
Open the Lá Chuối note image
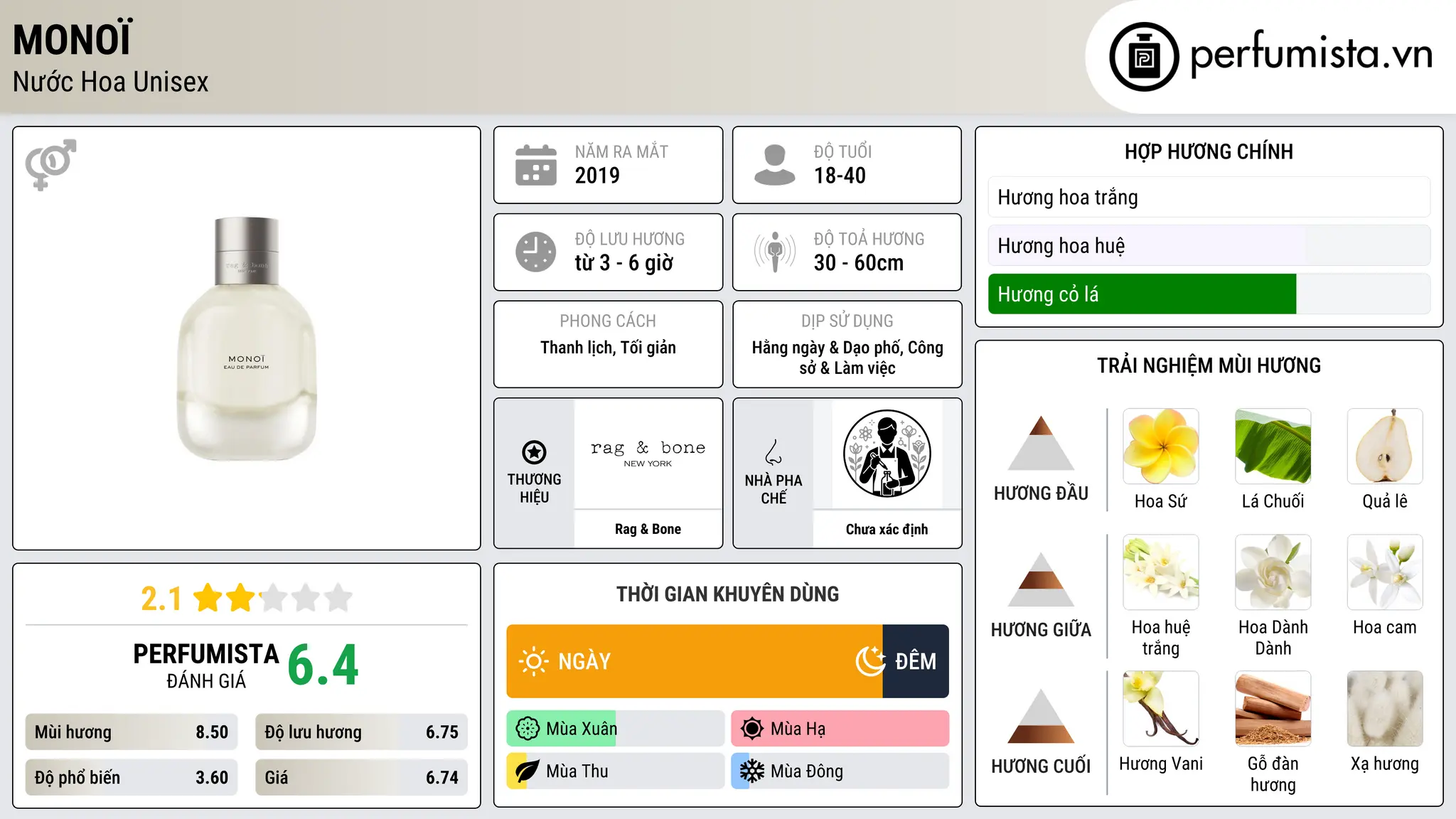(x=1273, y=446)
